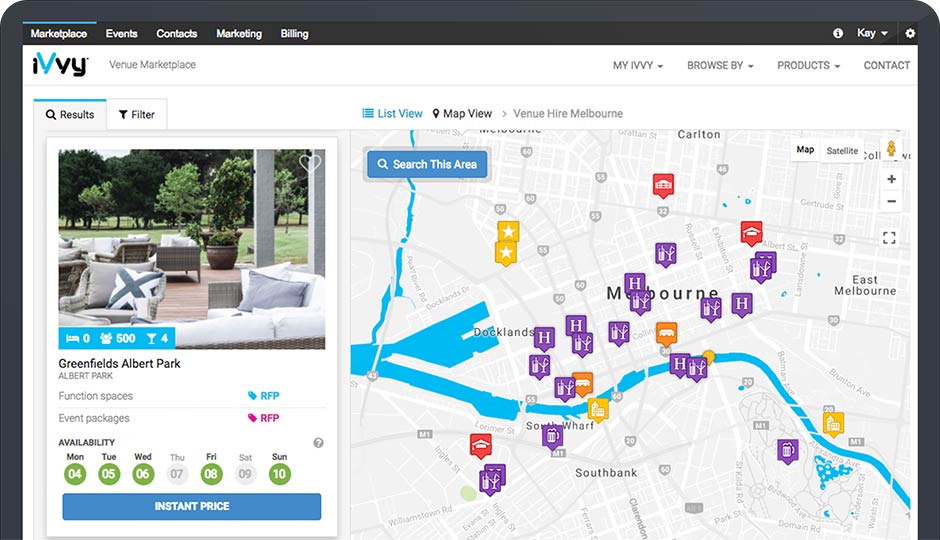940x540 pixels.
Task: Expand the MY IVVY dropdown menu
Action: click(638, 65)
